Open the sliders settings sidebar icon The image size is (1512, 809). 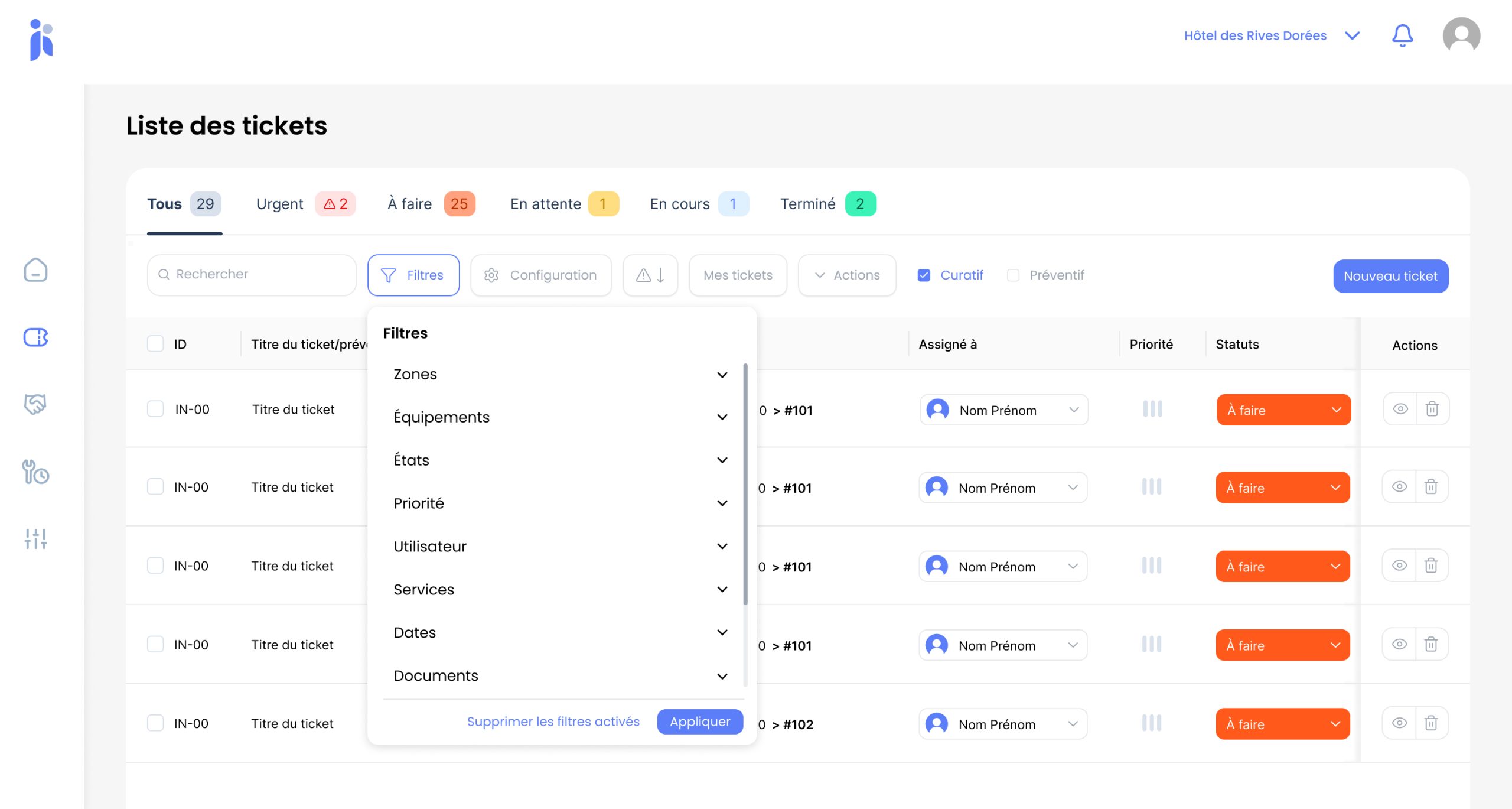pos(35,539)
